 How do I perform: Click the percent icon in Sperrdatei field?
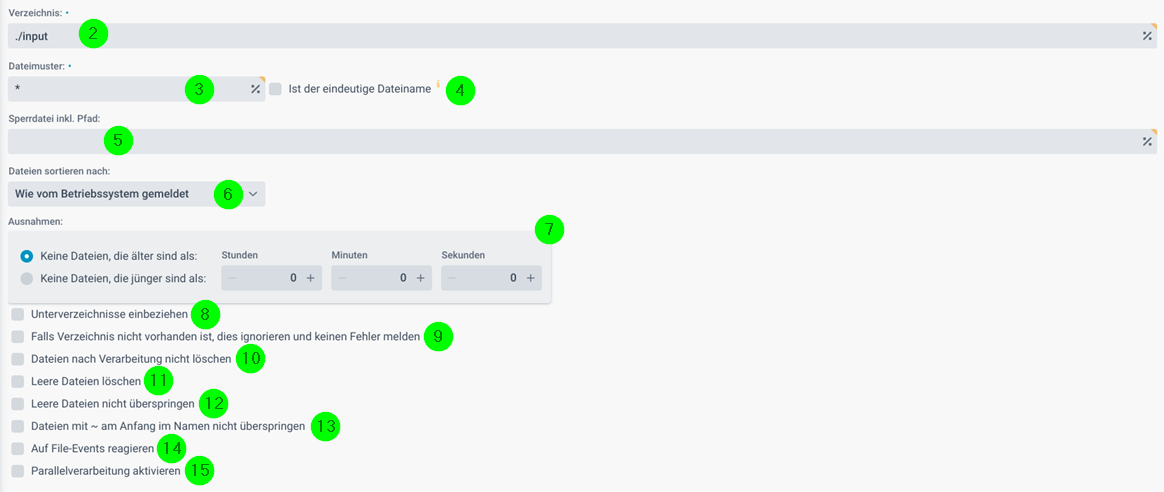point(1147,142)
